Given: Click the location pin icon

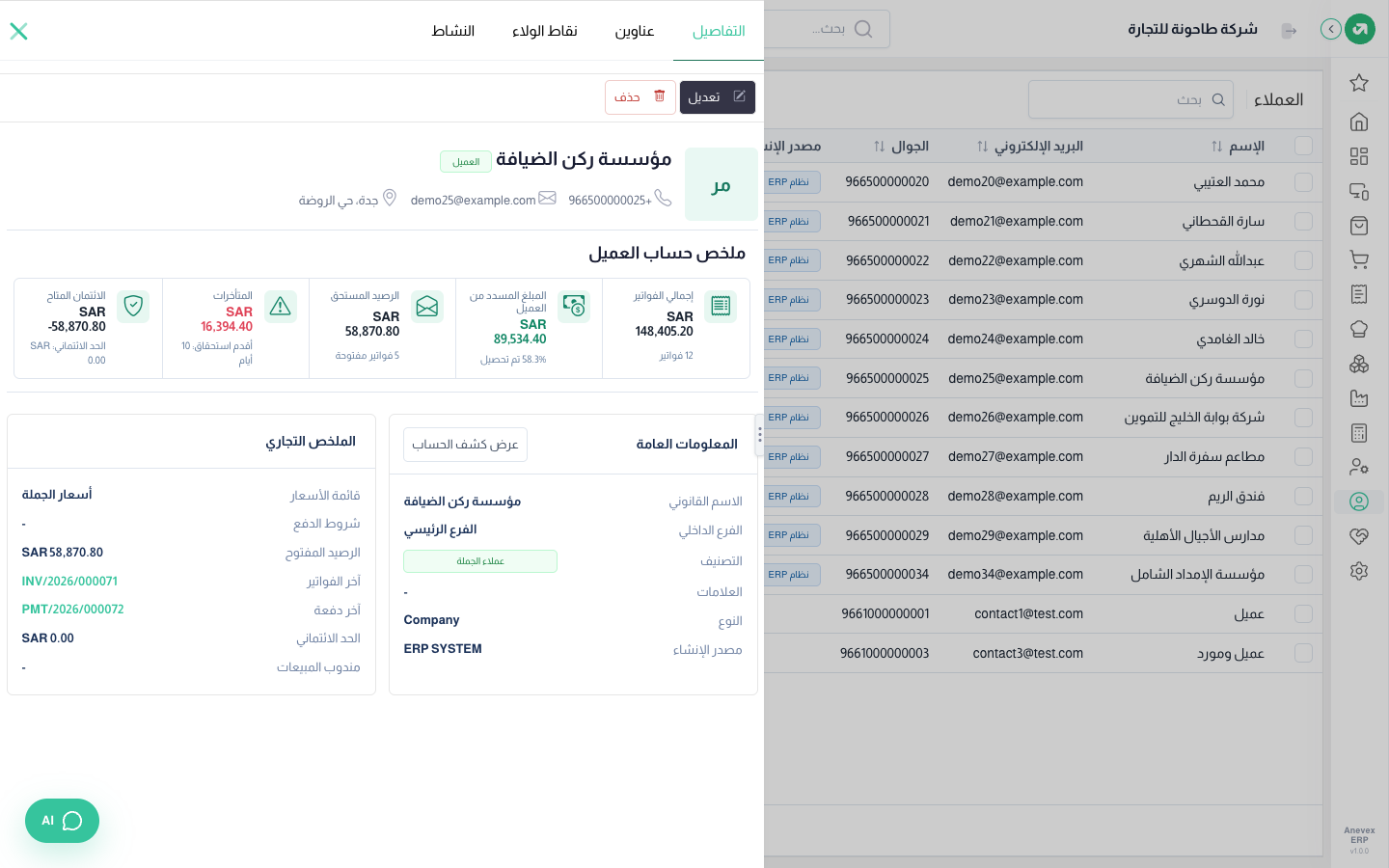Looking at the screenshot, I should 390,198.
